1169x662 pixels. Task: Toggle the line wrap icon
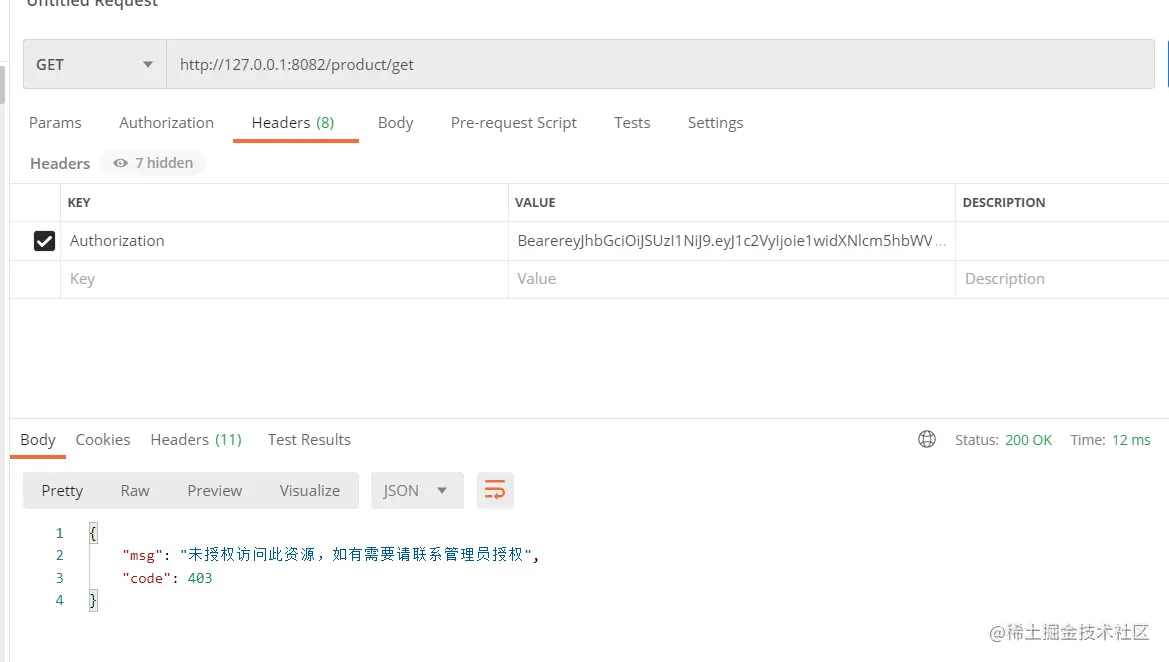[495, 491]
